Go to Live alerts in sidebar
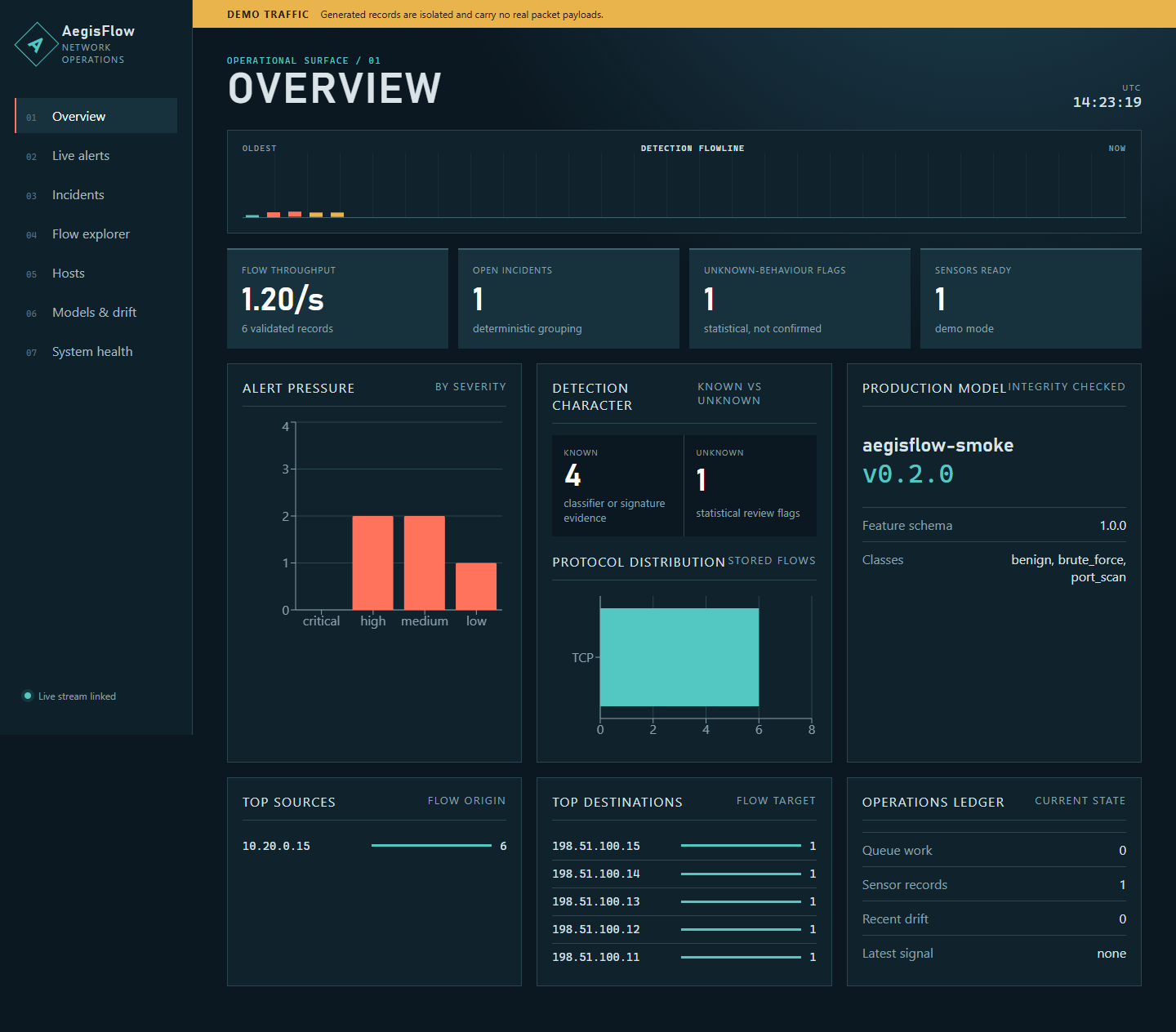This screenshot has height=1032, width=1176. coord(96,155)
